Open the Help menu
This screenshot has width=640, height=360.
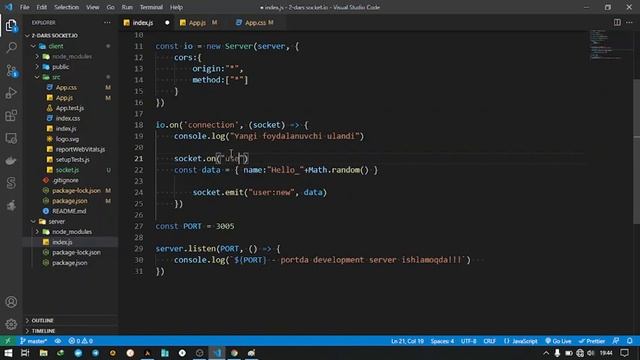click(176, 7)
